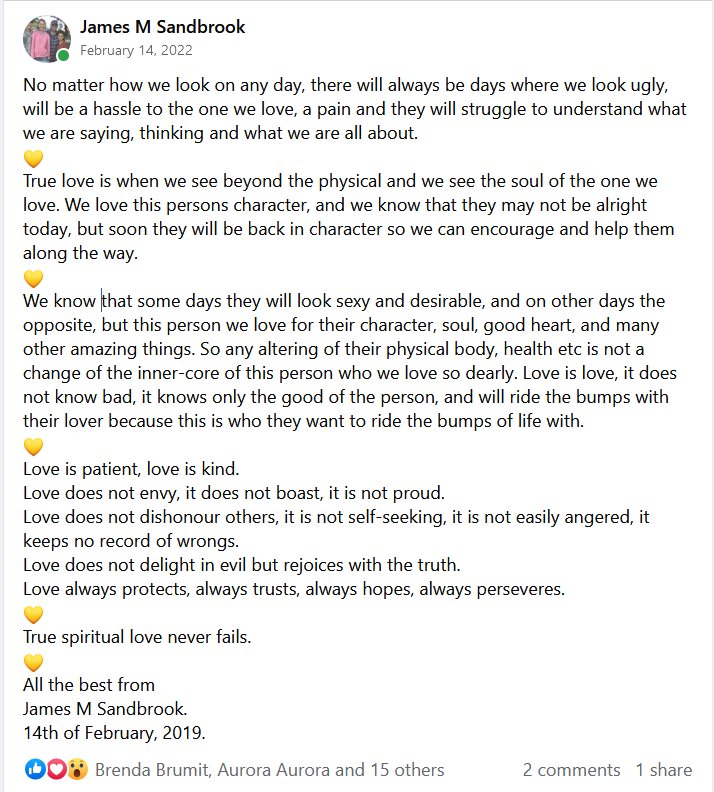The height and width of the screenshot is (792, 714).
Task: Click yellow heart above "We know that some days"
Action: click(x=33, y=278)
